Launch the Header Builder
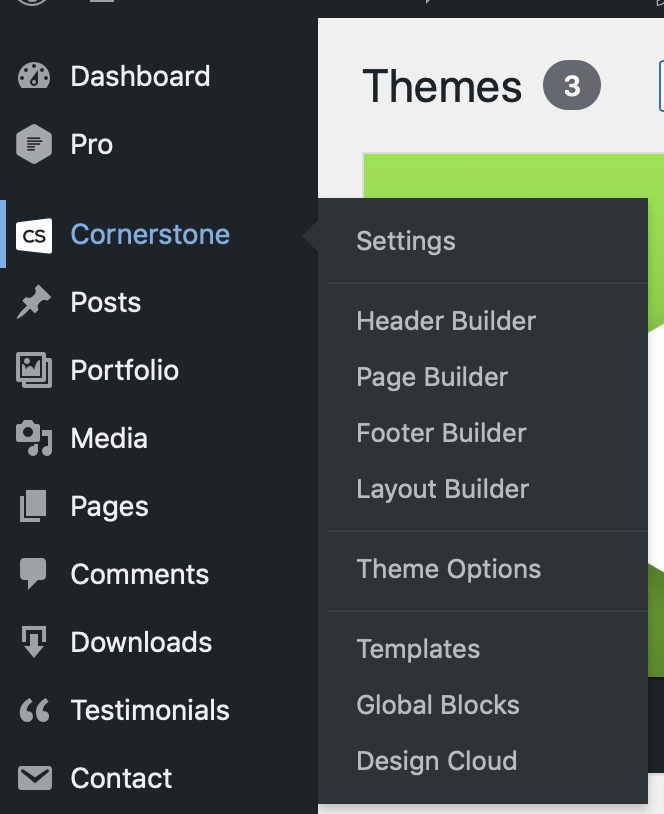Viewport: 664px width, 814px height. pyautogui.click(x=446, y=321)
